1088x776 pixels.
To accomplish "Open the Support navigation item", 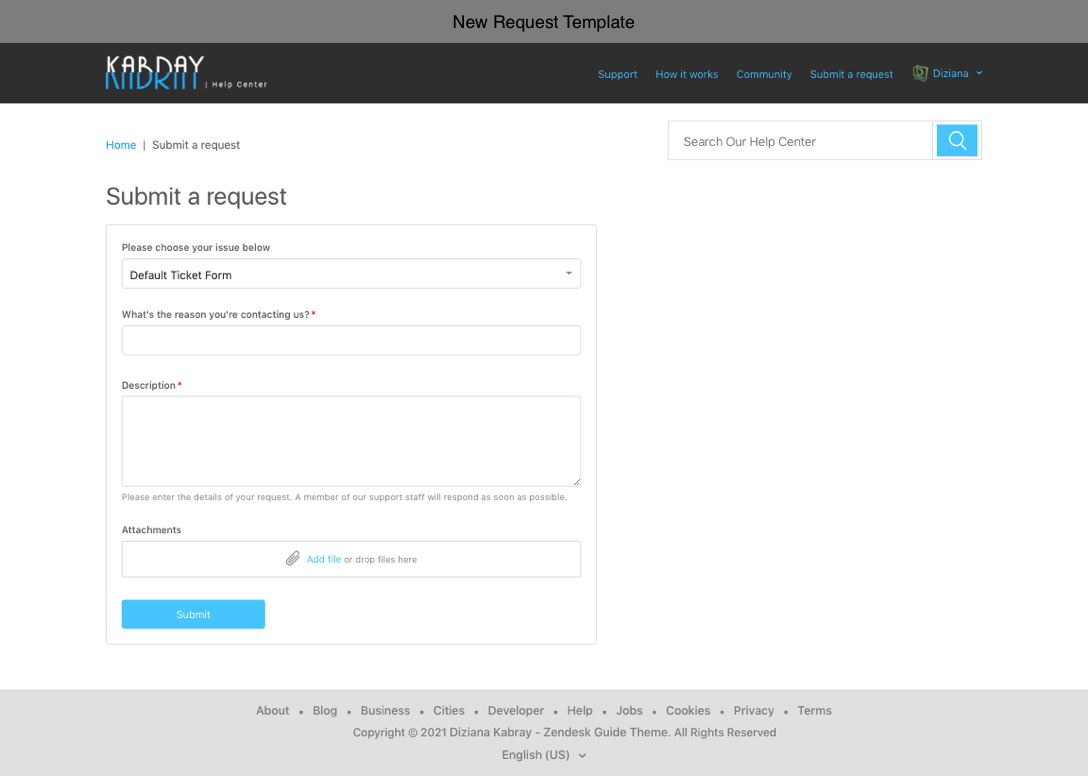I will pos(617,74).
